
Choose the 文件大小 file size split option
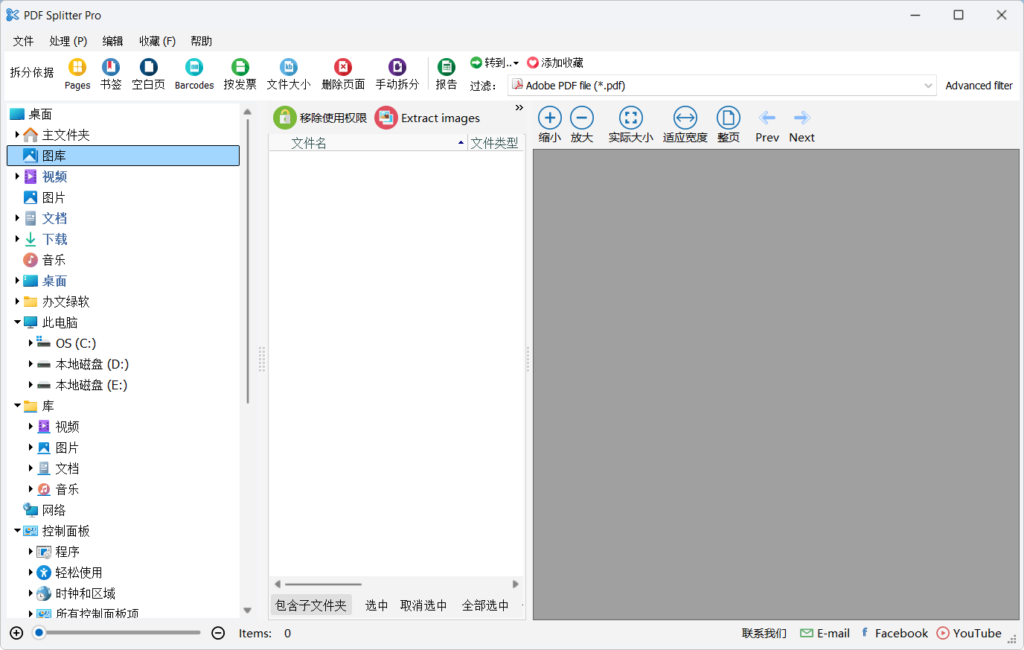point(288,74)
